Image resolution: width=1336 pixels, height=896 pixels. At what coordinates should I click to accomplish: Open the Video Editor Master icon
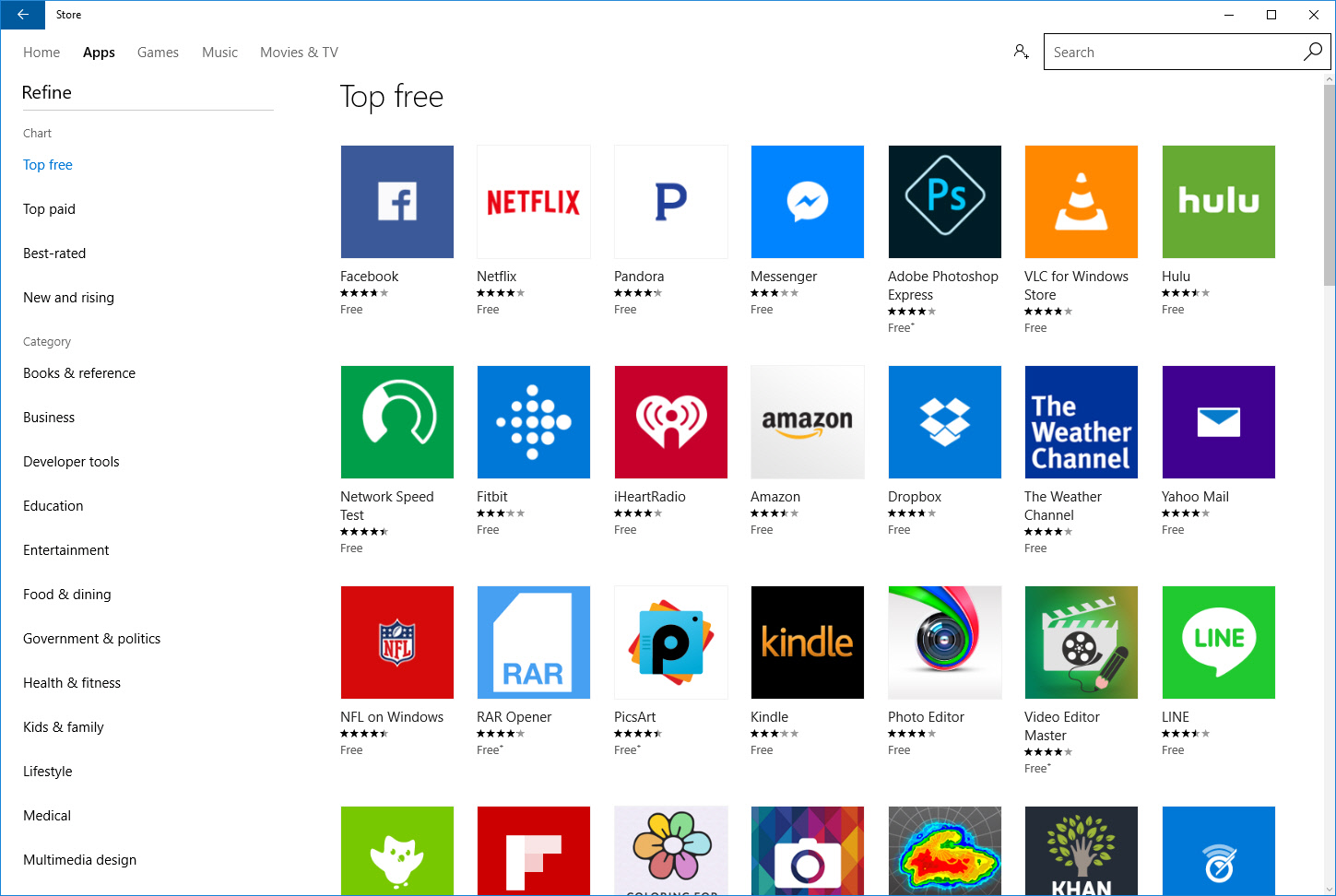(1082, 643)
